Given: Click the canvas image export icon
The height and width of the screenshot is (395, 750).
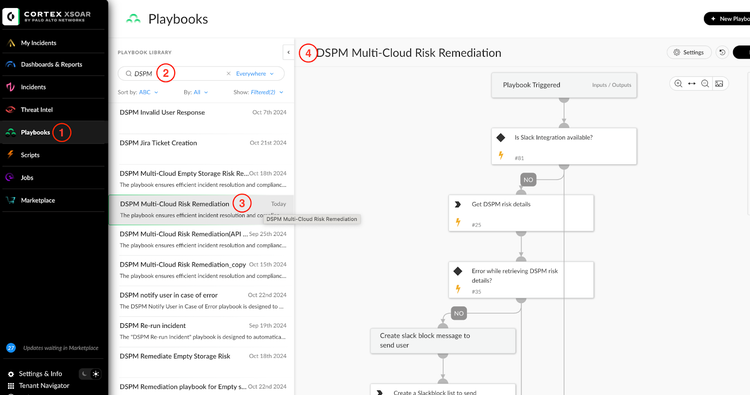Looking at the screenshot, I should point(719,84).
